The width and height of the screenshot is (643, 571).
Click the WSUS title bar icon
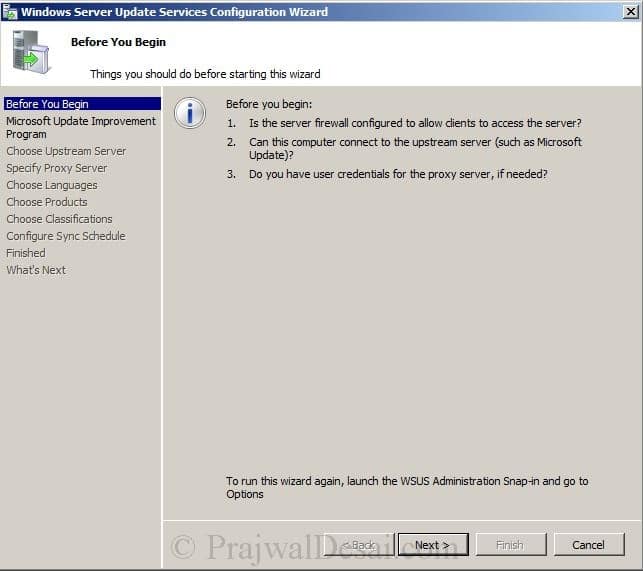(9, 12)
